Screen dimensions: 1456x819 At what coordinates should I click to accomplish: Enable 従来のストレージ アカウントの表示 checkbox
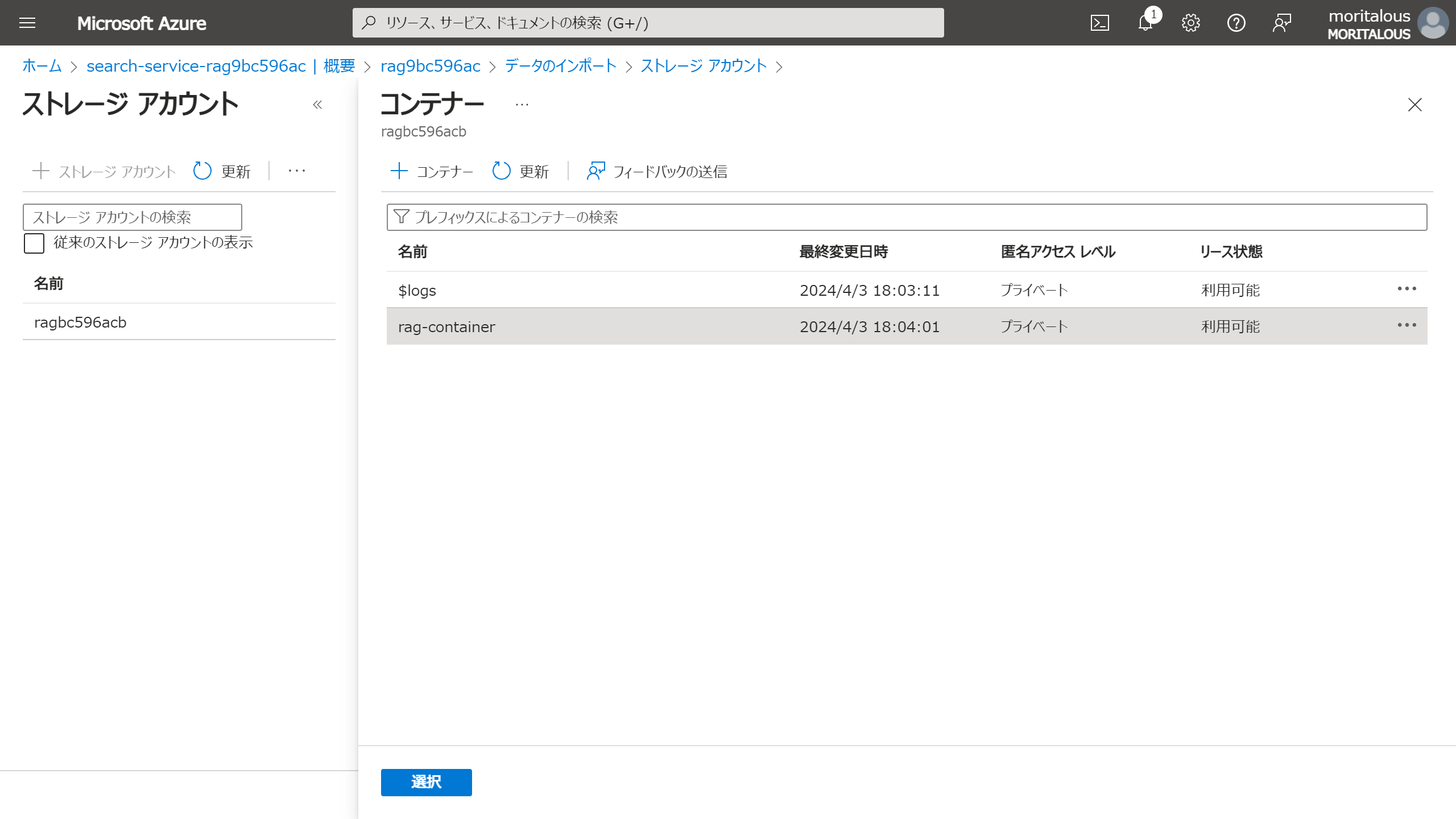[x=34, y=243]
